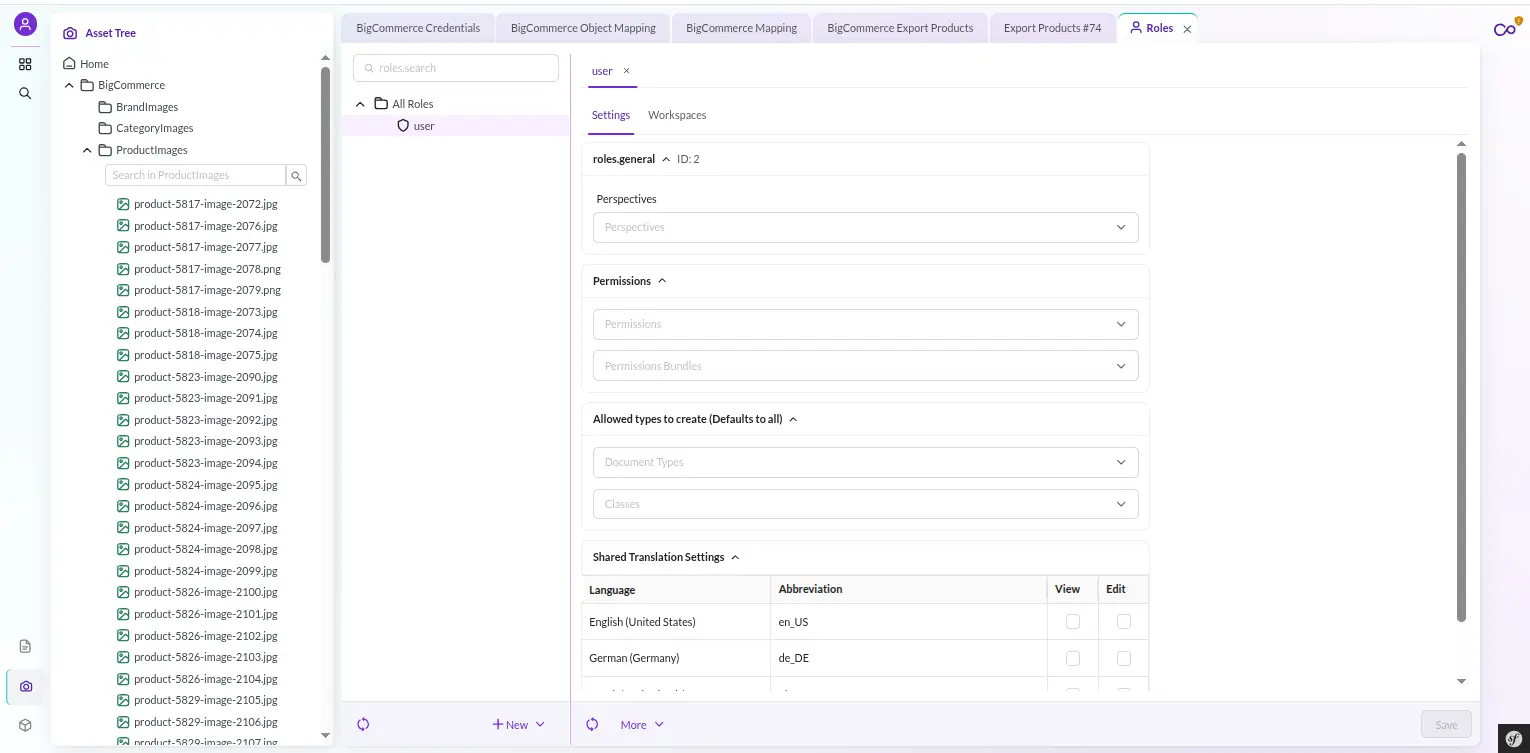The width and height of the screenshot is (1530, 753).
Task: Enable Edit for German (Germany)
Action: point(1124,658)
